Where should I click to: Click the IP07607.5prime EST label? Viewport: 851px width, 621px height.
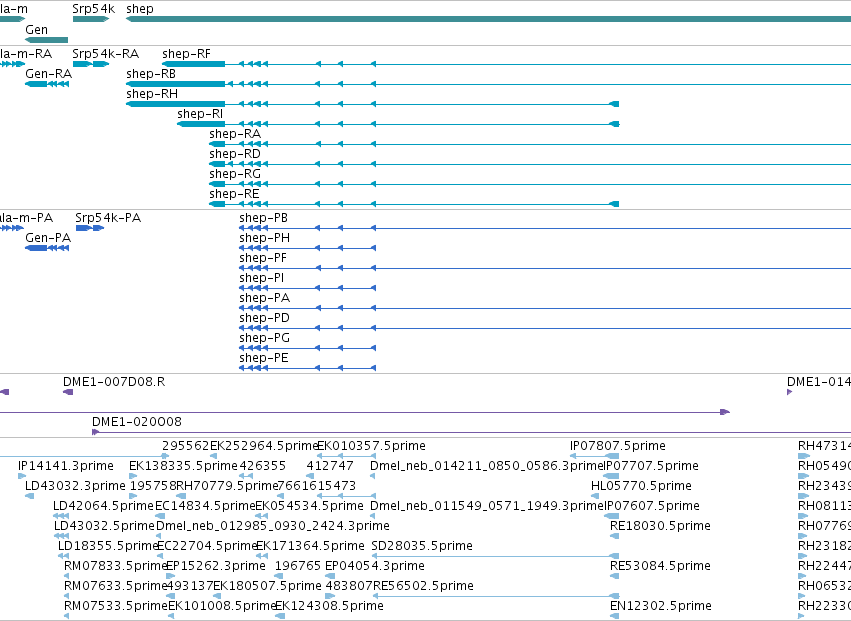652,506
